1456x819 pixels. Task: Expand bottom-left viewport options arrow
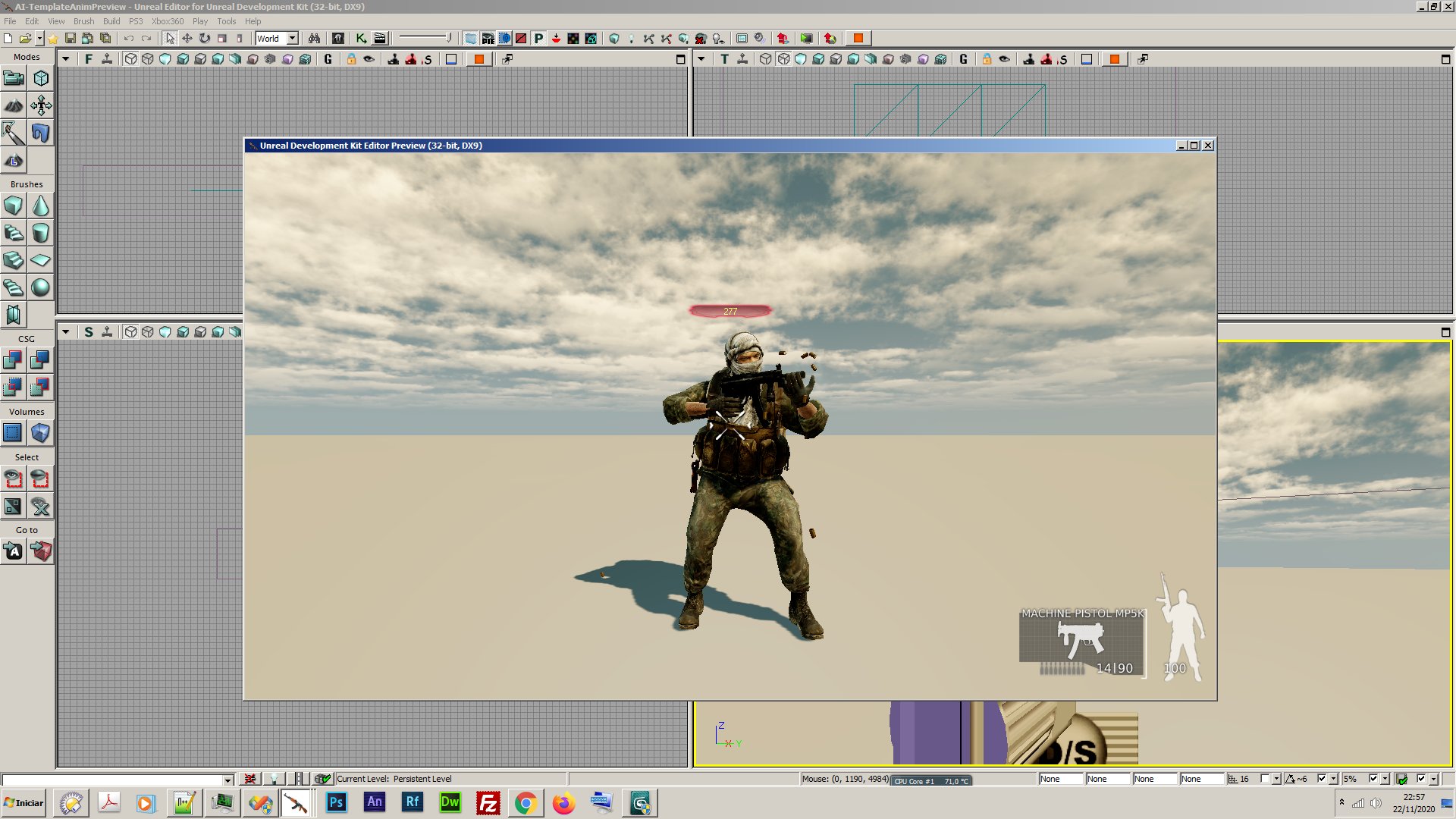[x=66, y=332]
